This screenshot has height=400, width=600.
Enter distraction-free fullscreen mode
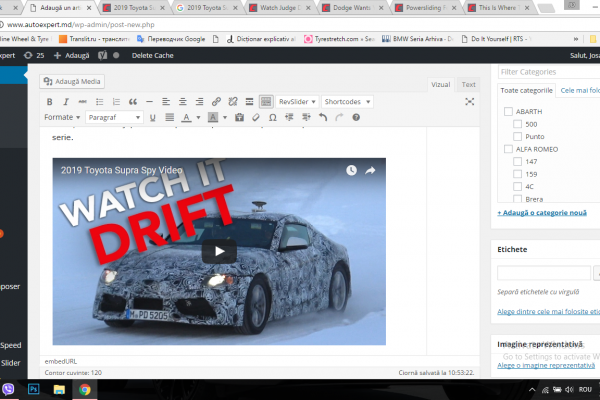(470, 101)
